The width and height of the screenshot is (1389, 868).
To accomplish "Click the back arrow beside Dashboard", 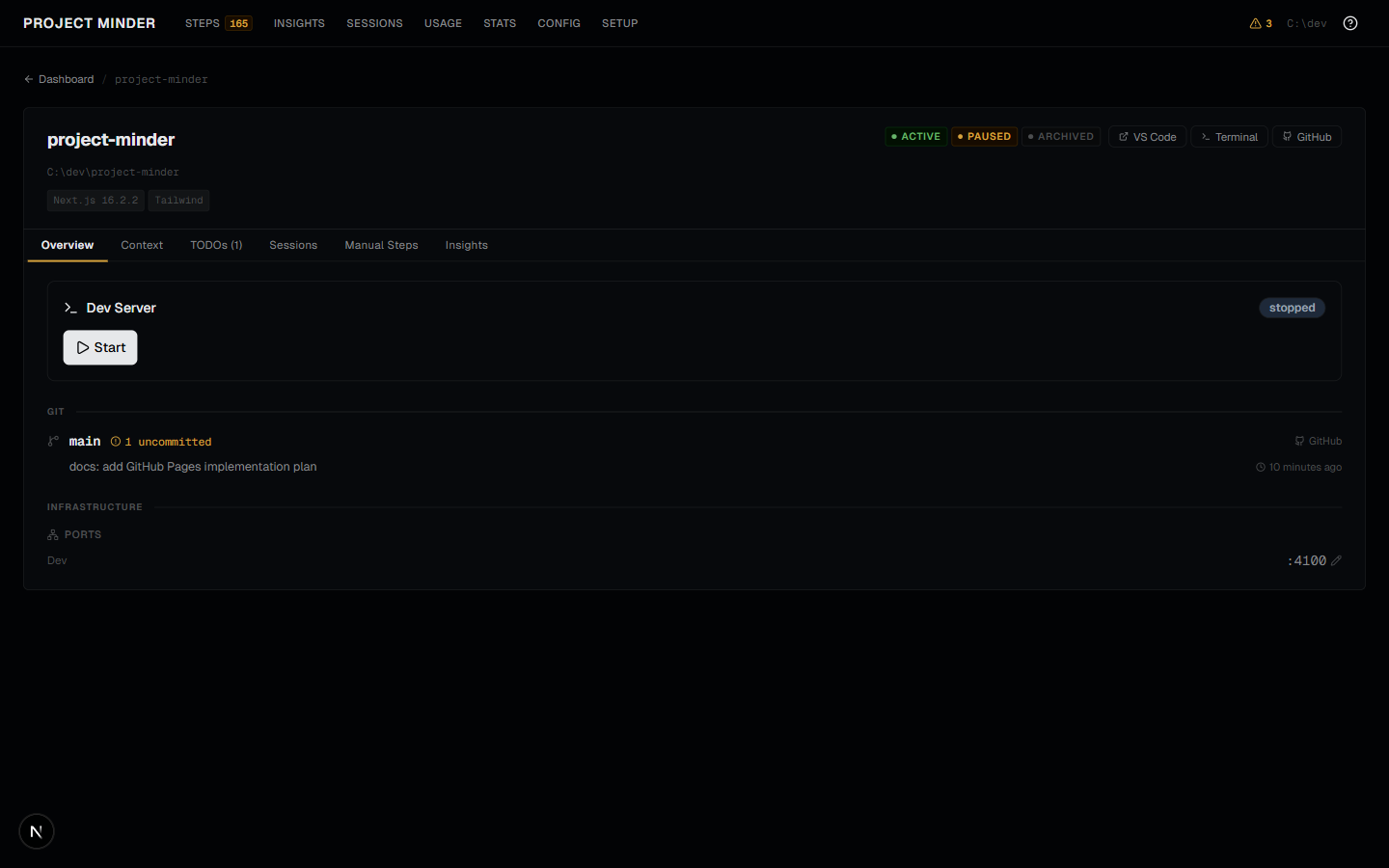I will tap(28, 79).
